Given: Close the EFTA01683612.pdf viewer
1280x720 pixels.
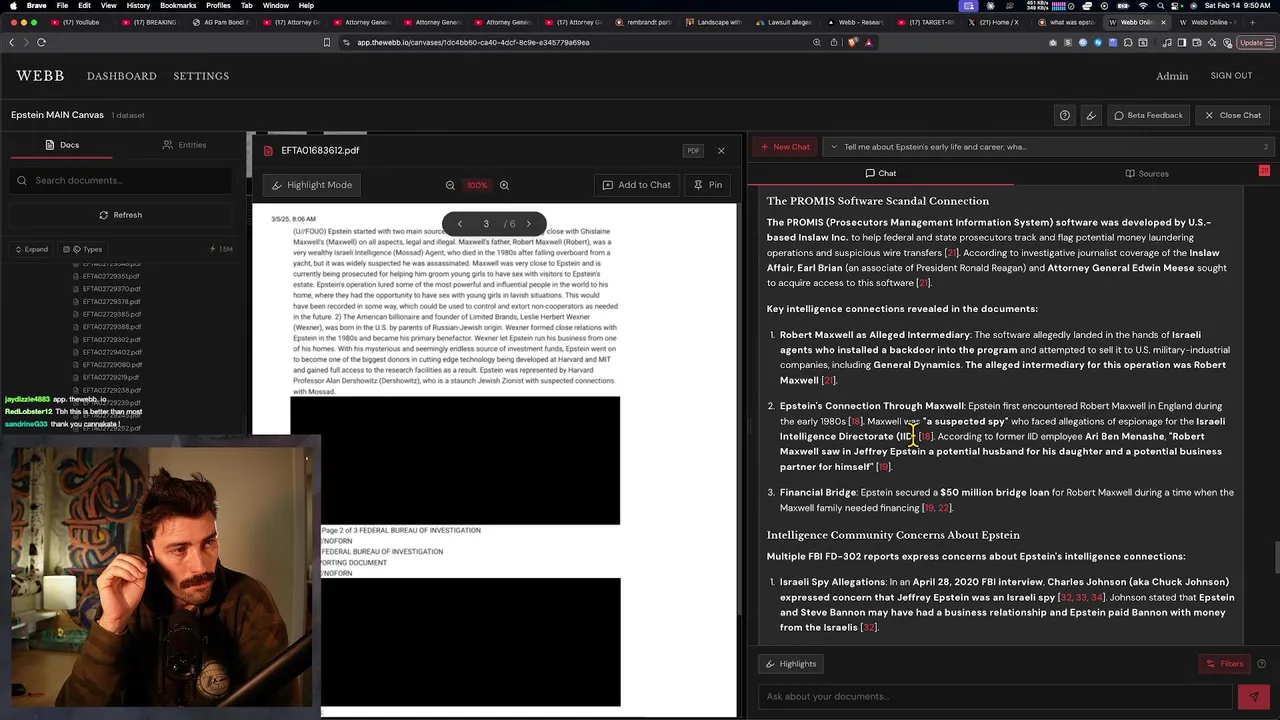Looking at the screenshot, I should click(x=721, y=151).
